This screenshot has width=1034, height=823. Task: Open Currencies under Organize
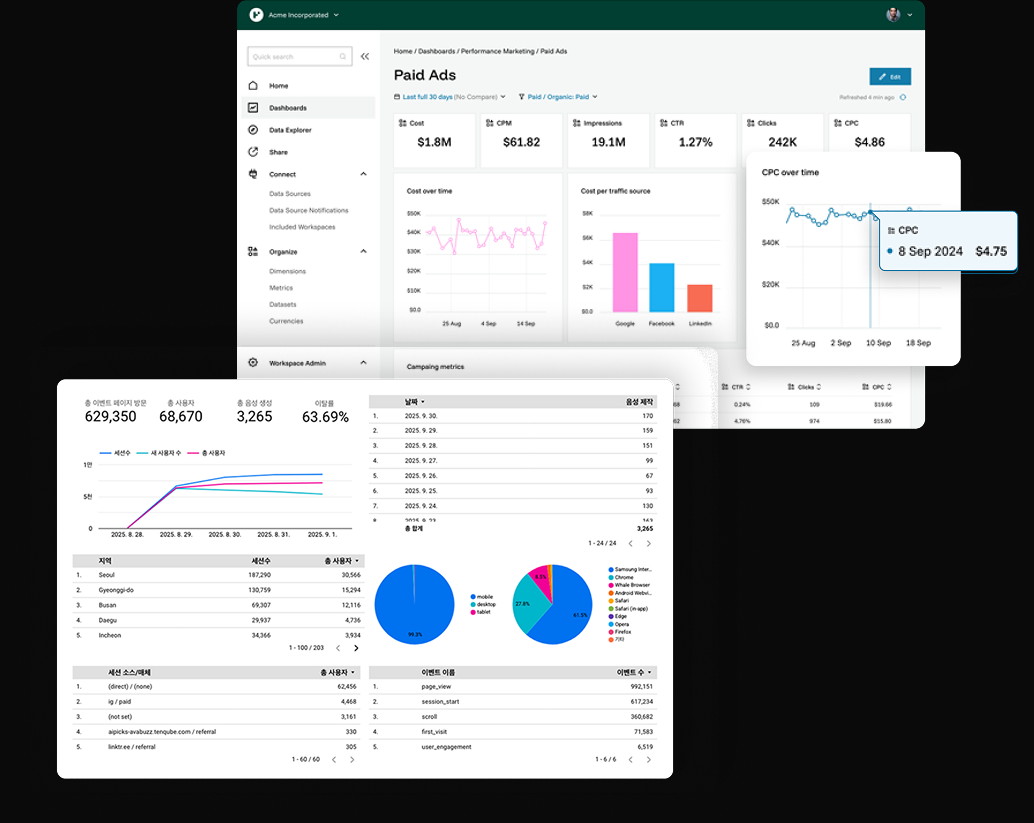point(286,321)
